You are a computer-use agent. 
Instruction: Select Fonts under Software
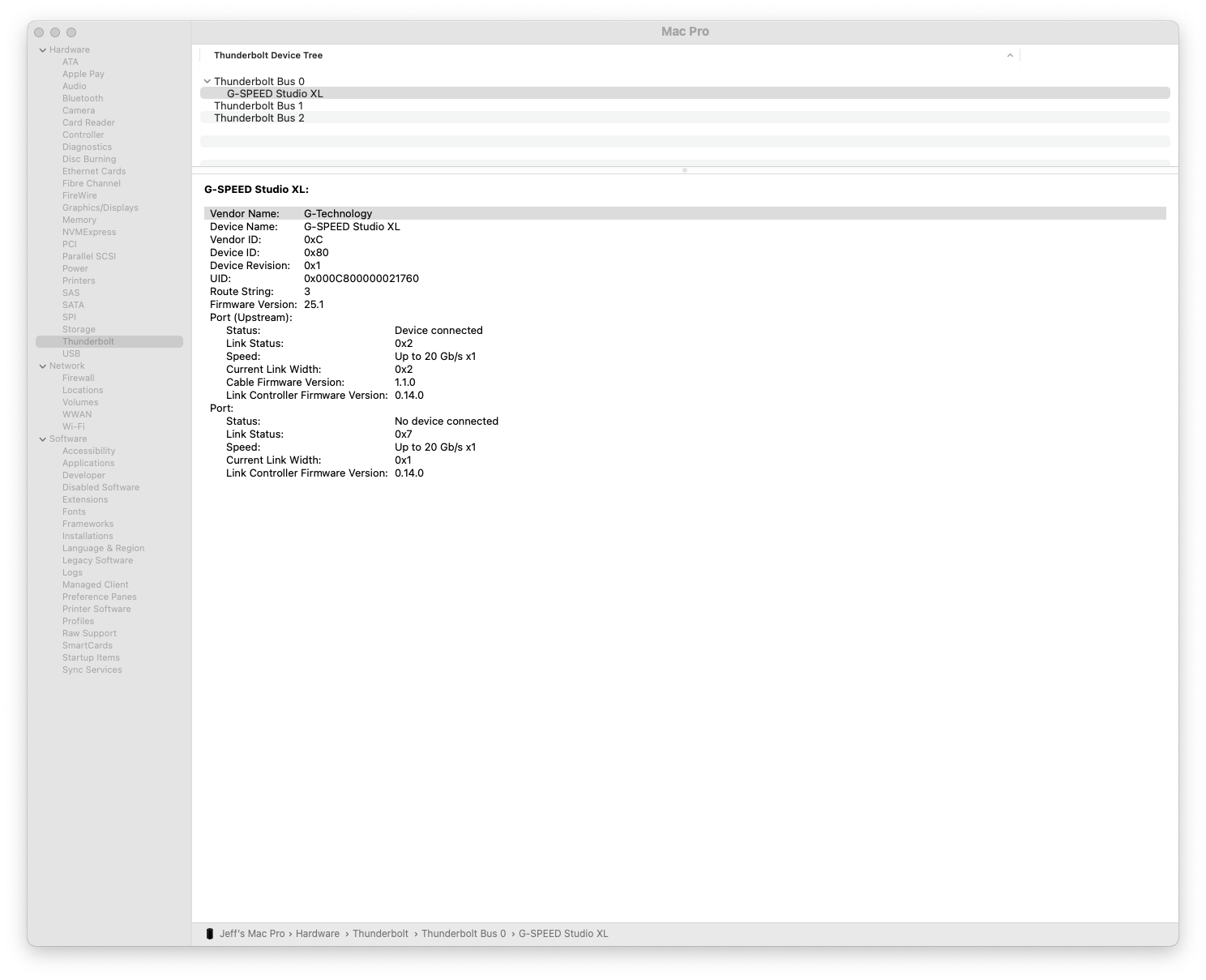tap(74, 511)
